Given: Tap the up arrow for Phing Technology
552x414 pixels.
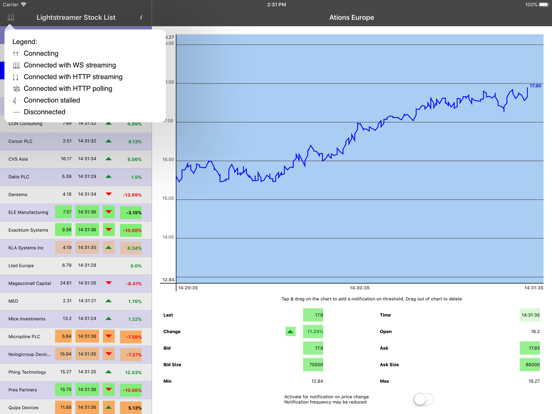Looking at the screenshot, I should pyautogui.click(x=109, y=372).
